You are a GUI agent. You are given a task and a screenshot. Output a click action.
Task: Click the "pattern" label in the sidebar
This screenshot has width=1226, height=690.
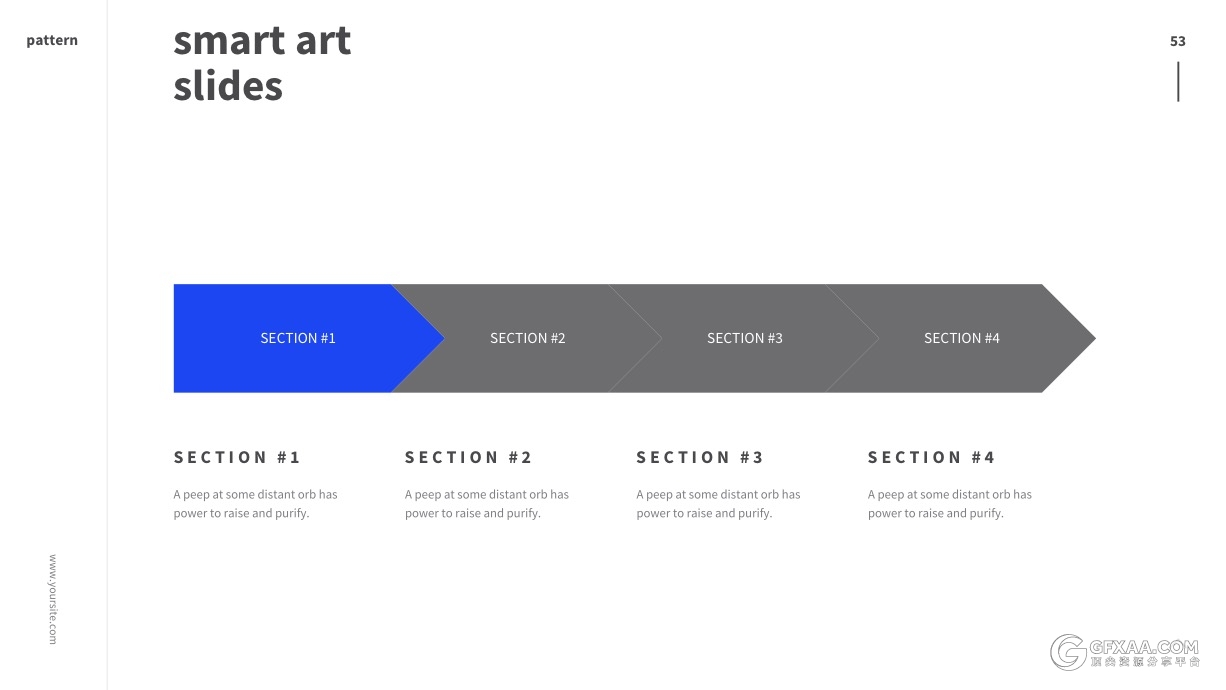click(x=52, y=41)
